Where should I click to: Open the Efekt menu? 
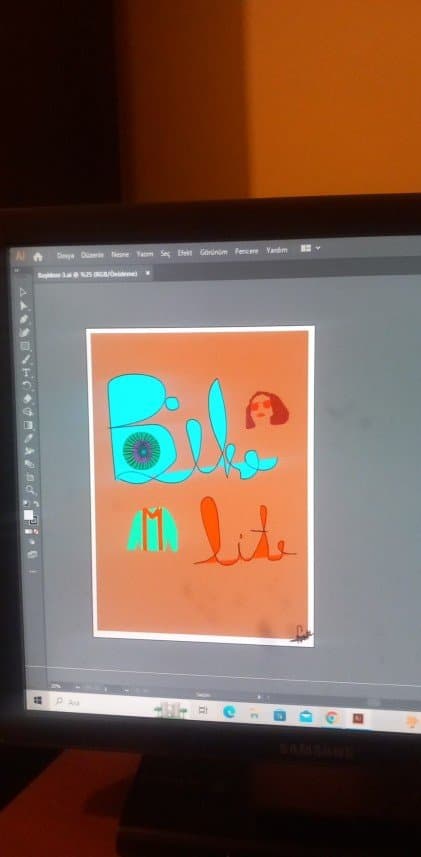[185, 253]
